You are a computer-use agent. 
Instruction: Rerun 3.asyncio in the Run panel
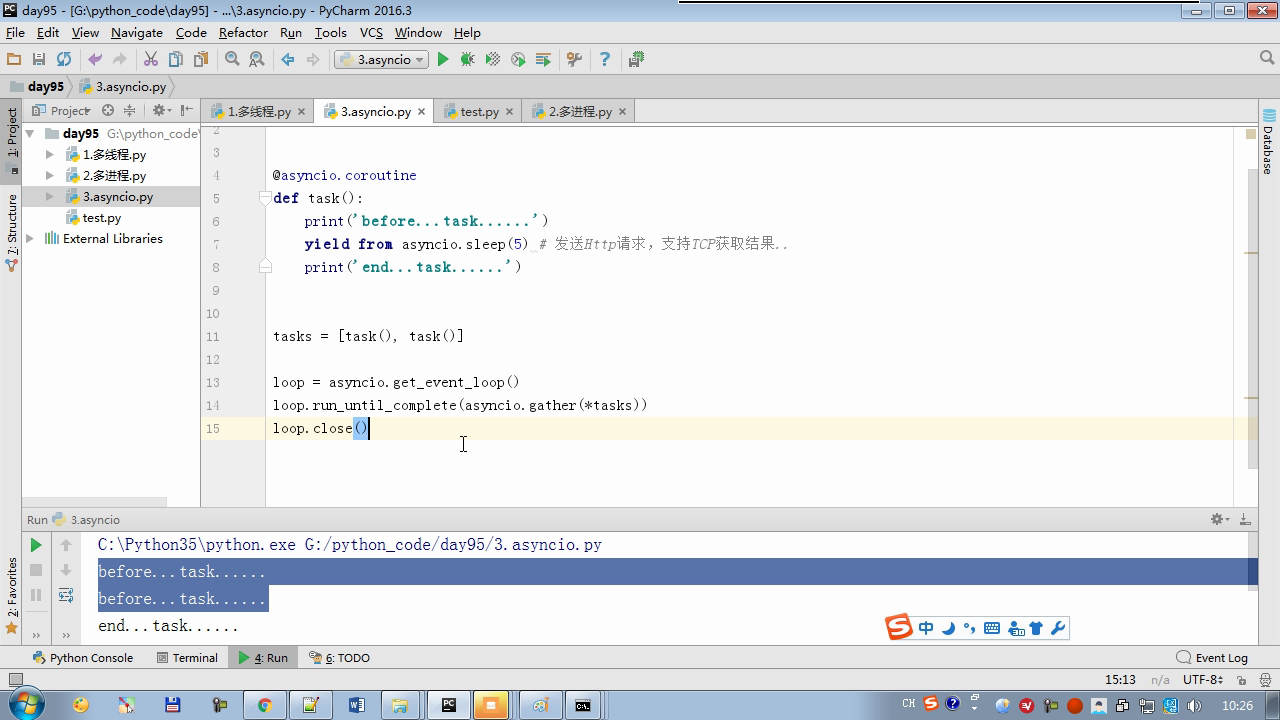click(x=36, y=545)
